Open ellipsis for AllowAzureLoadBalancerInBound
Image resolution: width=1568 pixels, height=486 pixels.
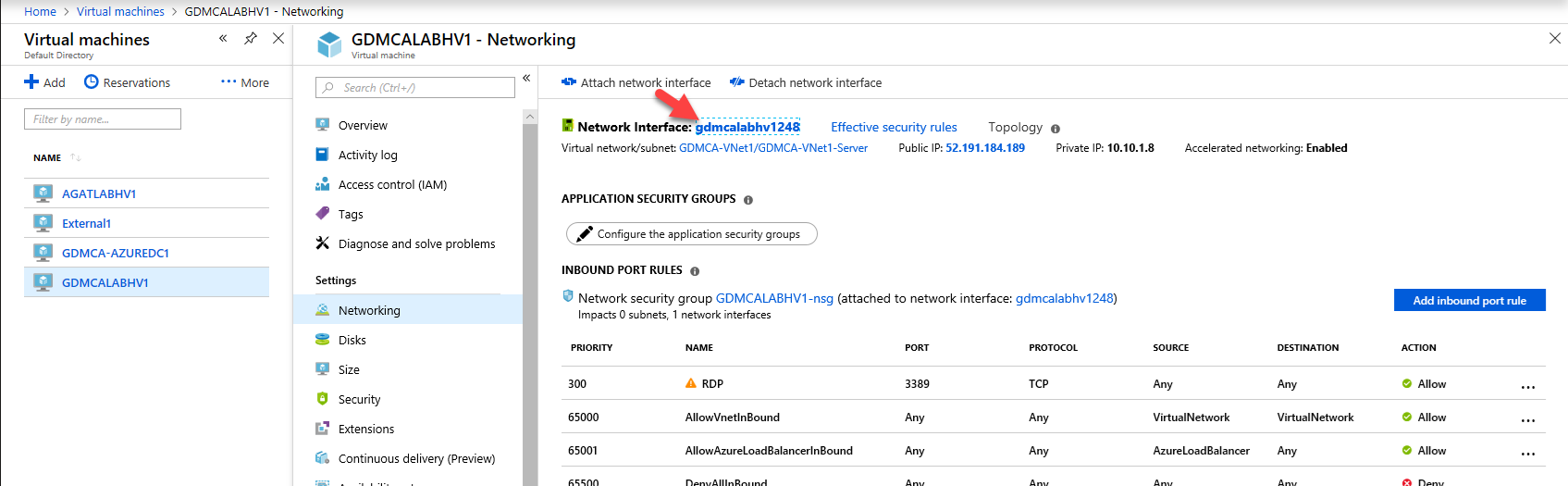point(1527,454)
